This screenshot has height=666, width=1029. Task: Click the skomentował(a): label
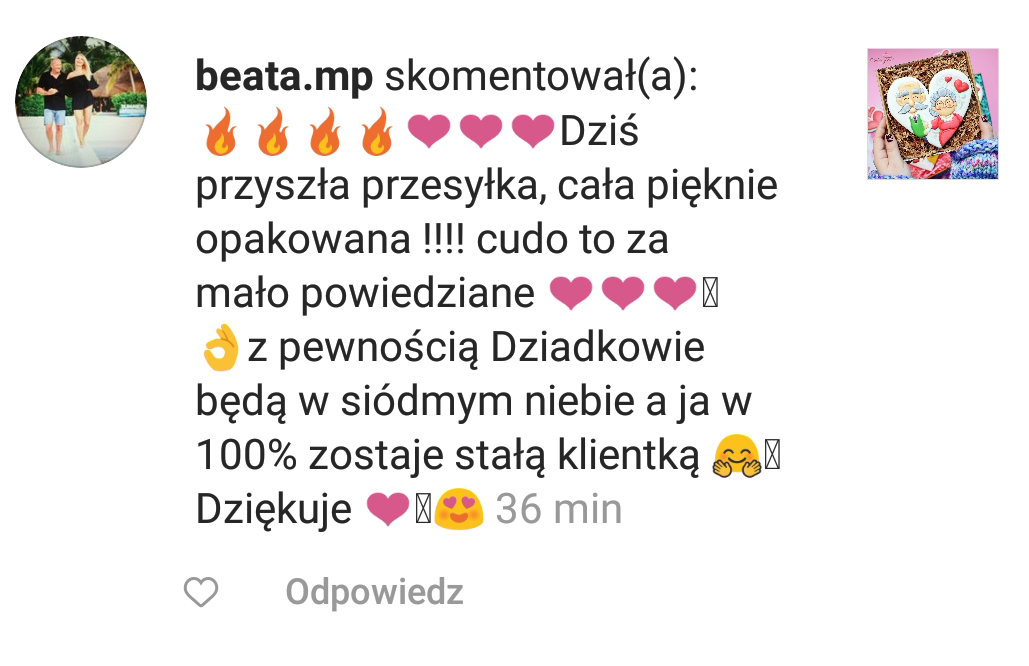point(541,78)
